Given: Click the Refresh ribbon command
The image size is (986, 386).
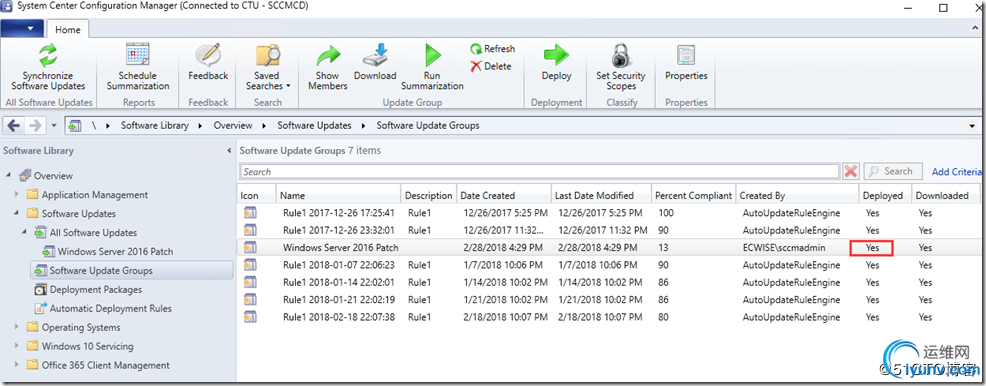Looking at the screenshot, I should pos(492,48).
